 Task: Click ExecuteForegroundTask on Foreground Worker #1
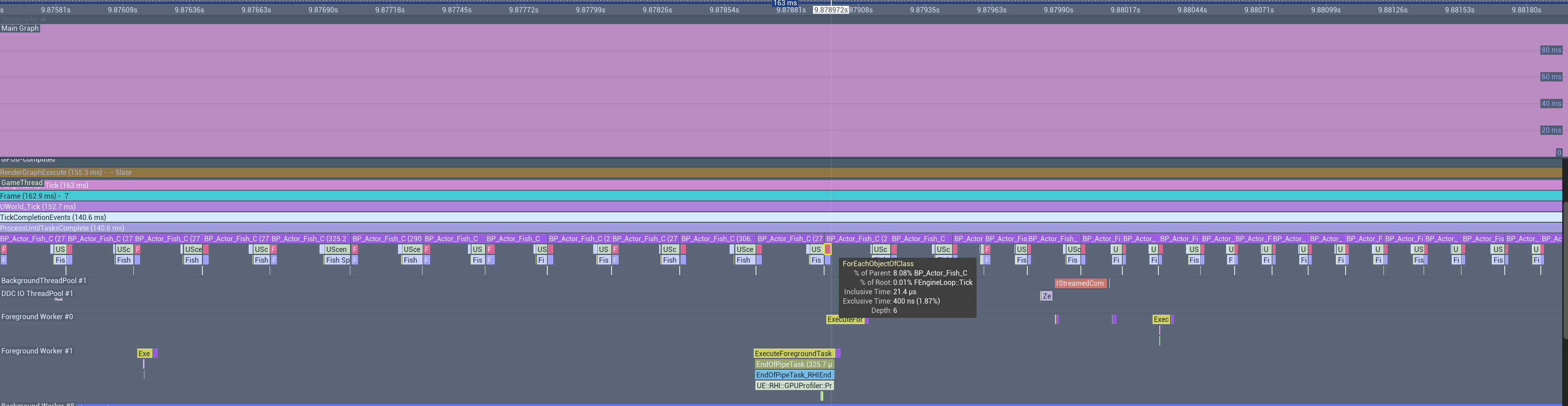pos(793,354)
